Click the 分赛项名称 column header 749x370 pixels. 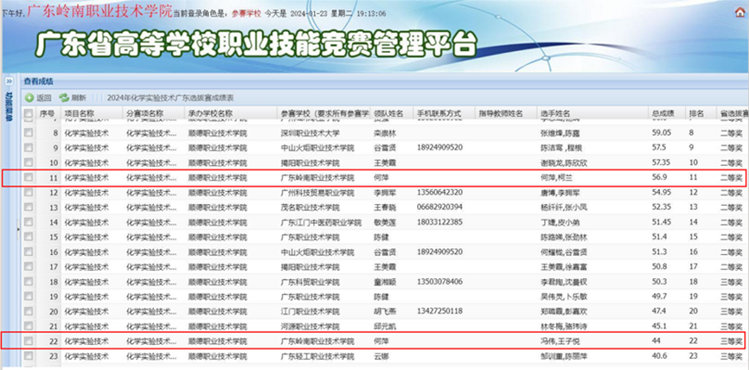153,114
